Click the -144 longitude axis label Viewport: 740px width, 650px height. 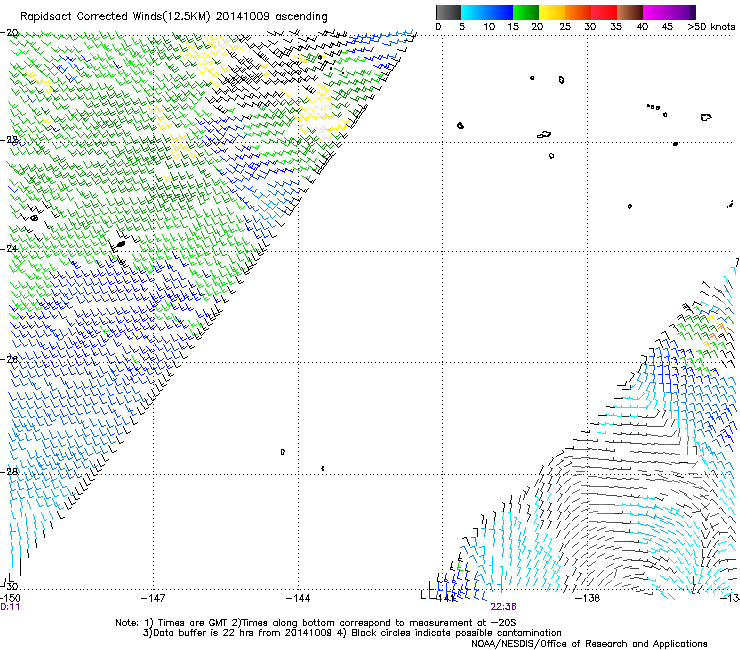click(298, 598)
